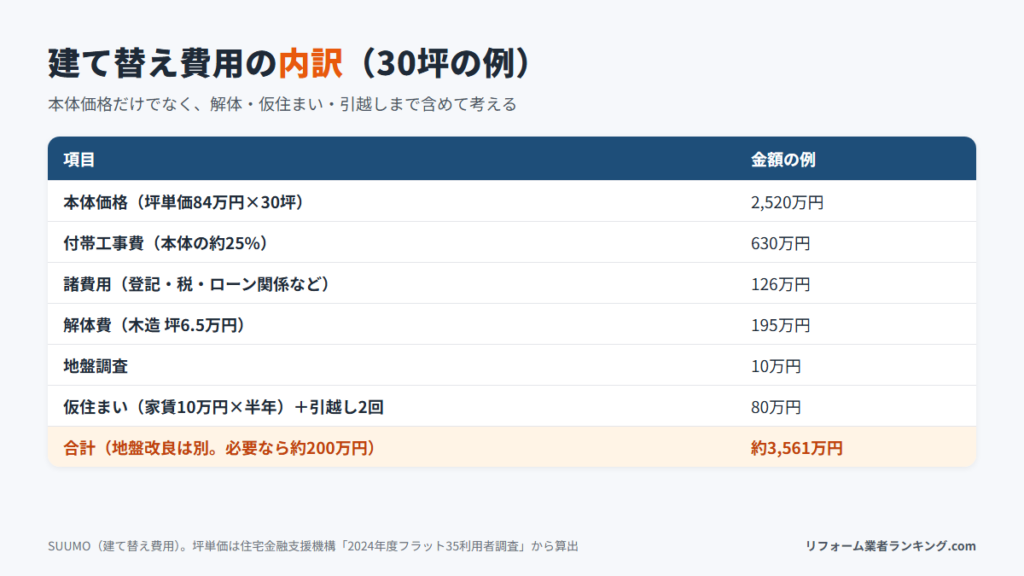
Task: Click the amount 126万円
Action: [780, 284]
